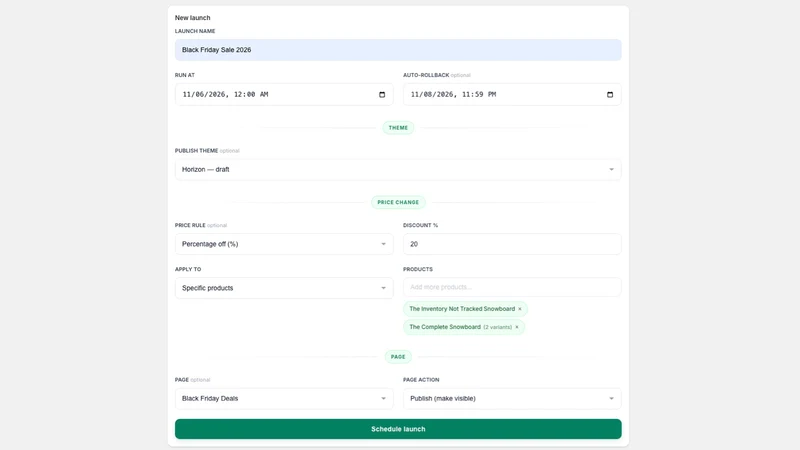The height and width of the screenshot is (450, 800).
Task: Click the Run At date-time field
Action: 284,94
